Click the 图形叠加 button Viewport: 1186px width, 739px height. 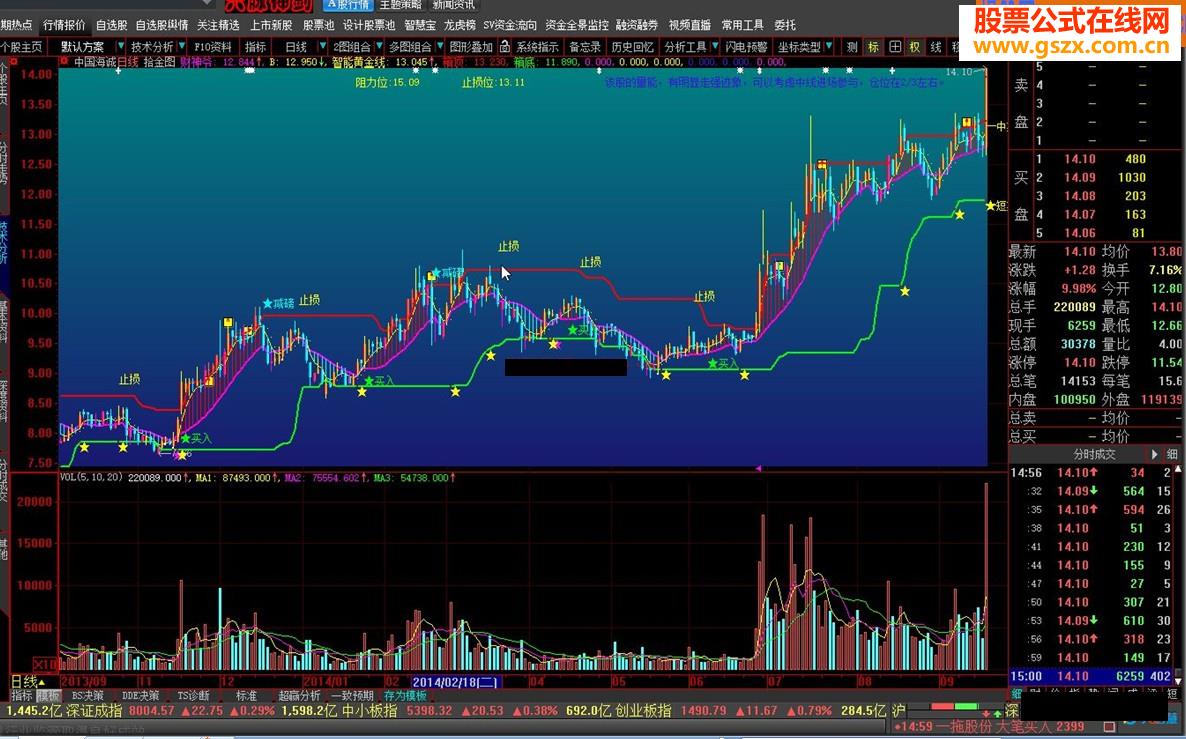[x=470, y=47]
